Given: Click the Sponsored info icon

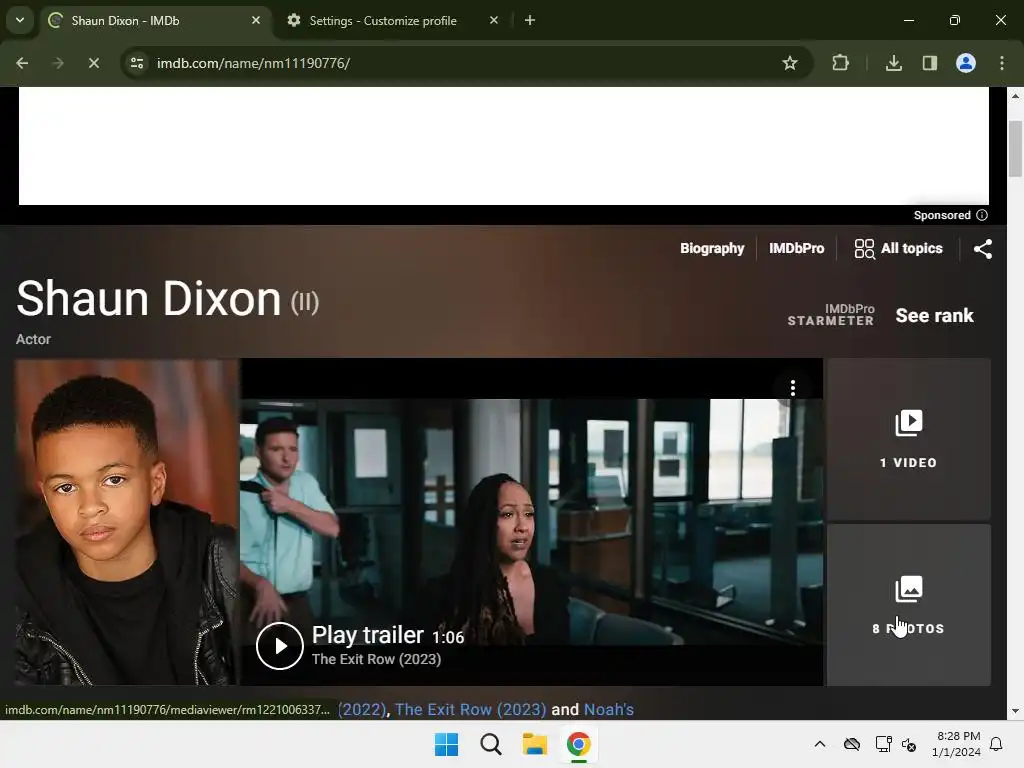Looking at the screenshot, I should (x=982, y=215).
